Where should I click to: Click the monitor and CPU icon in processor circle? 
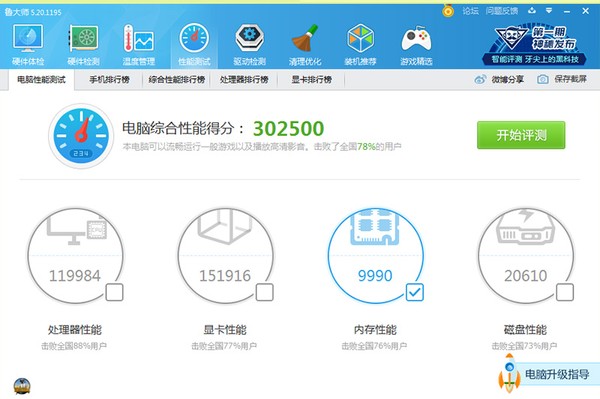76,229
